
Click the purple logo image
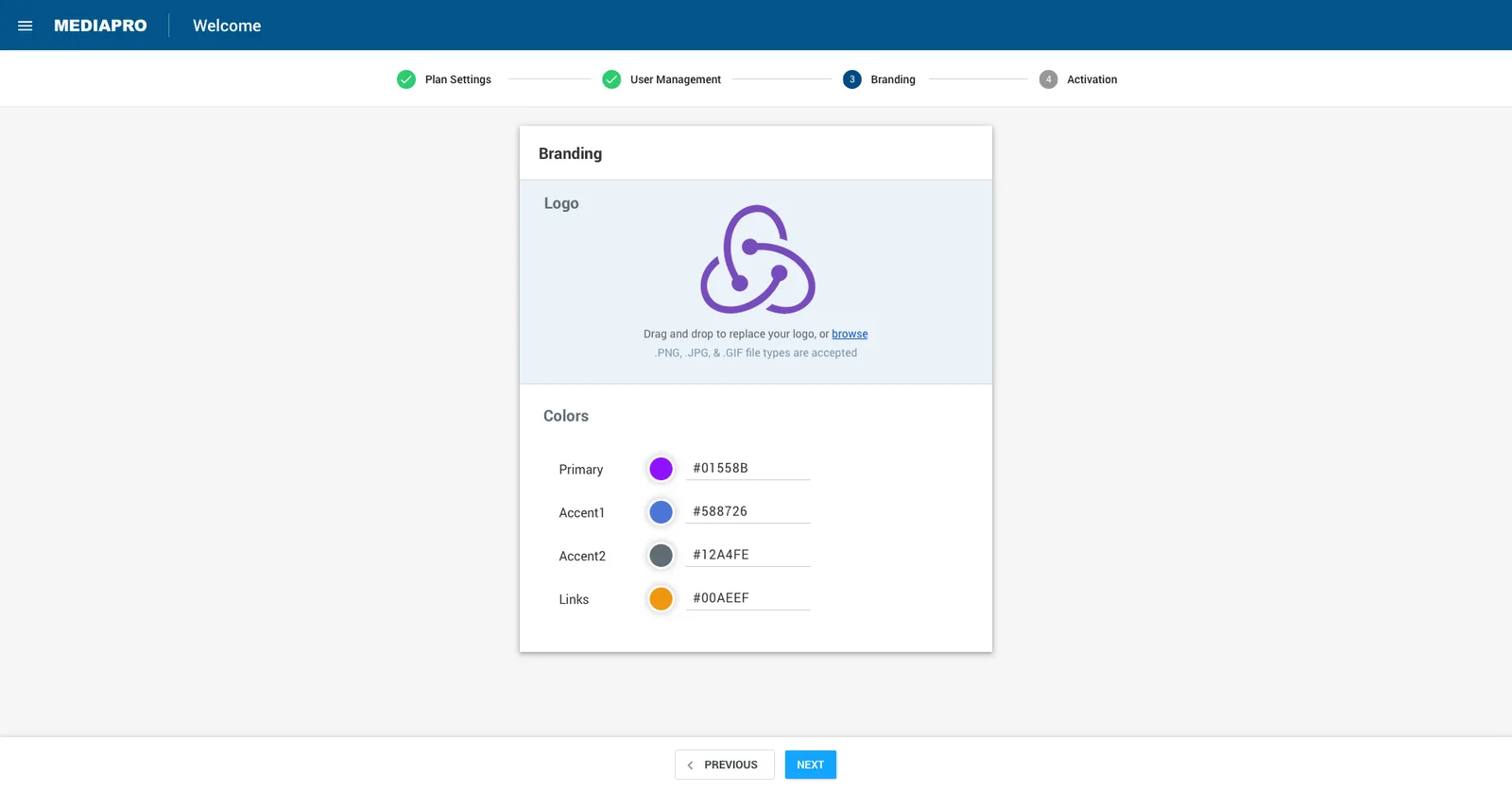(758, 259)
